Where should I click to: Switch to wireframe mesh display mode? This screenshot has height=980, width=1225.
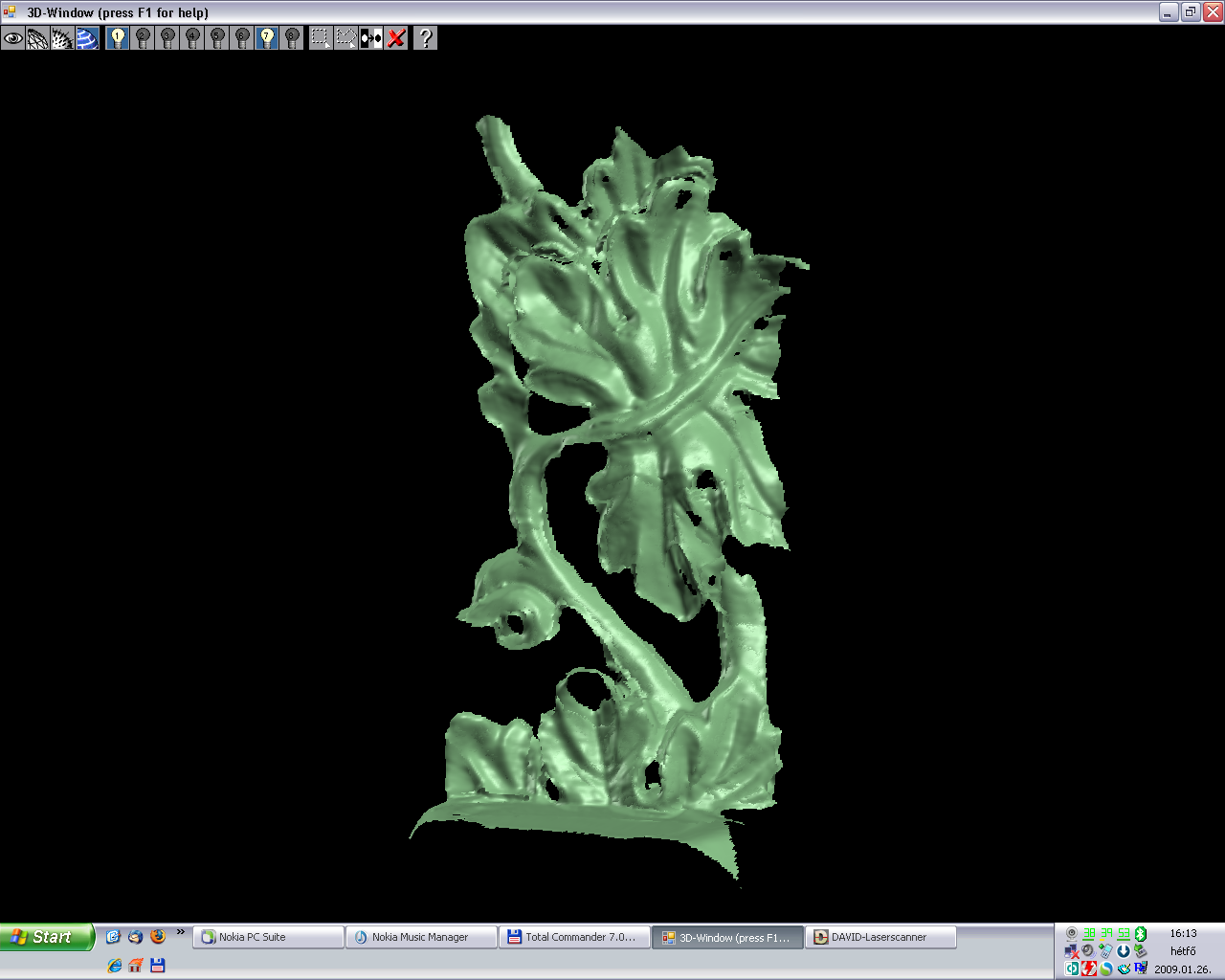tap(37, 38)
